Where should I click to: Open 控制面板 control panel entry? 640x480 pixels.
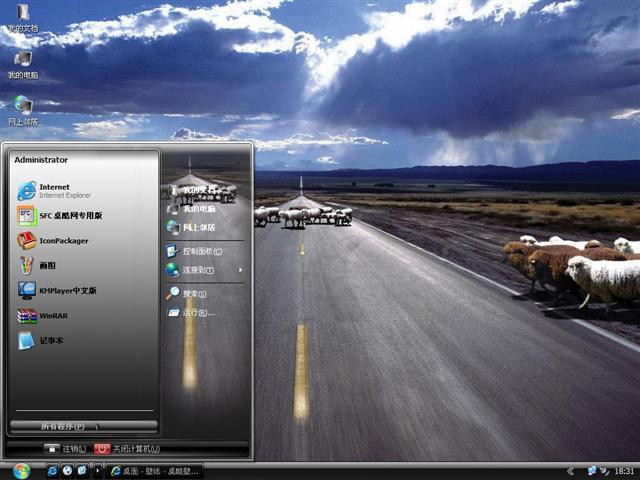click(194, 251)
